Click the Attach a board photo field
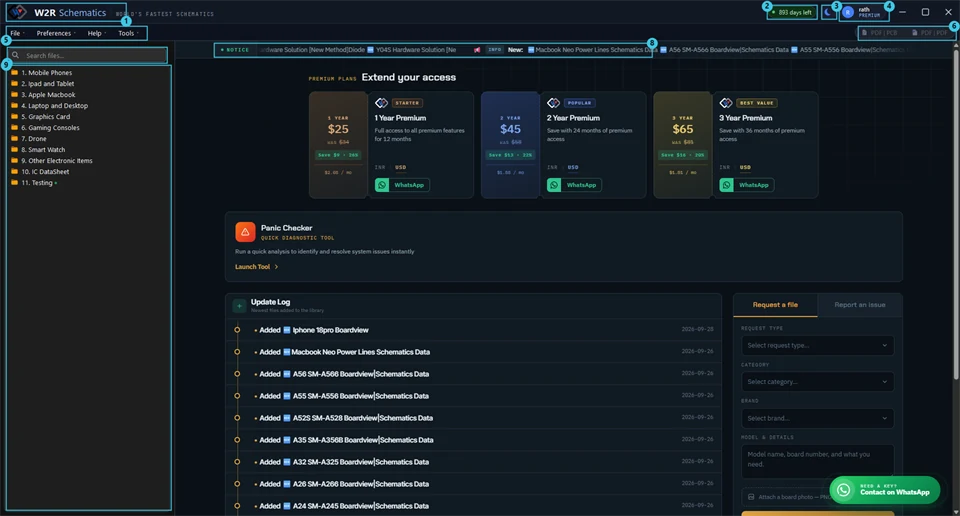The image size is (960, 516). click(817, 497)
